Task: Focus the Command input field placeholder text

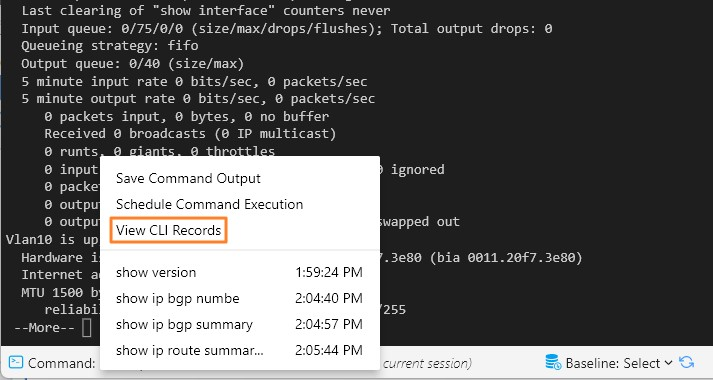Action: (427, 363)
